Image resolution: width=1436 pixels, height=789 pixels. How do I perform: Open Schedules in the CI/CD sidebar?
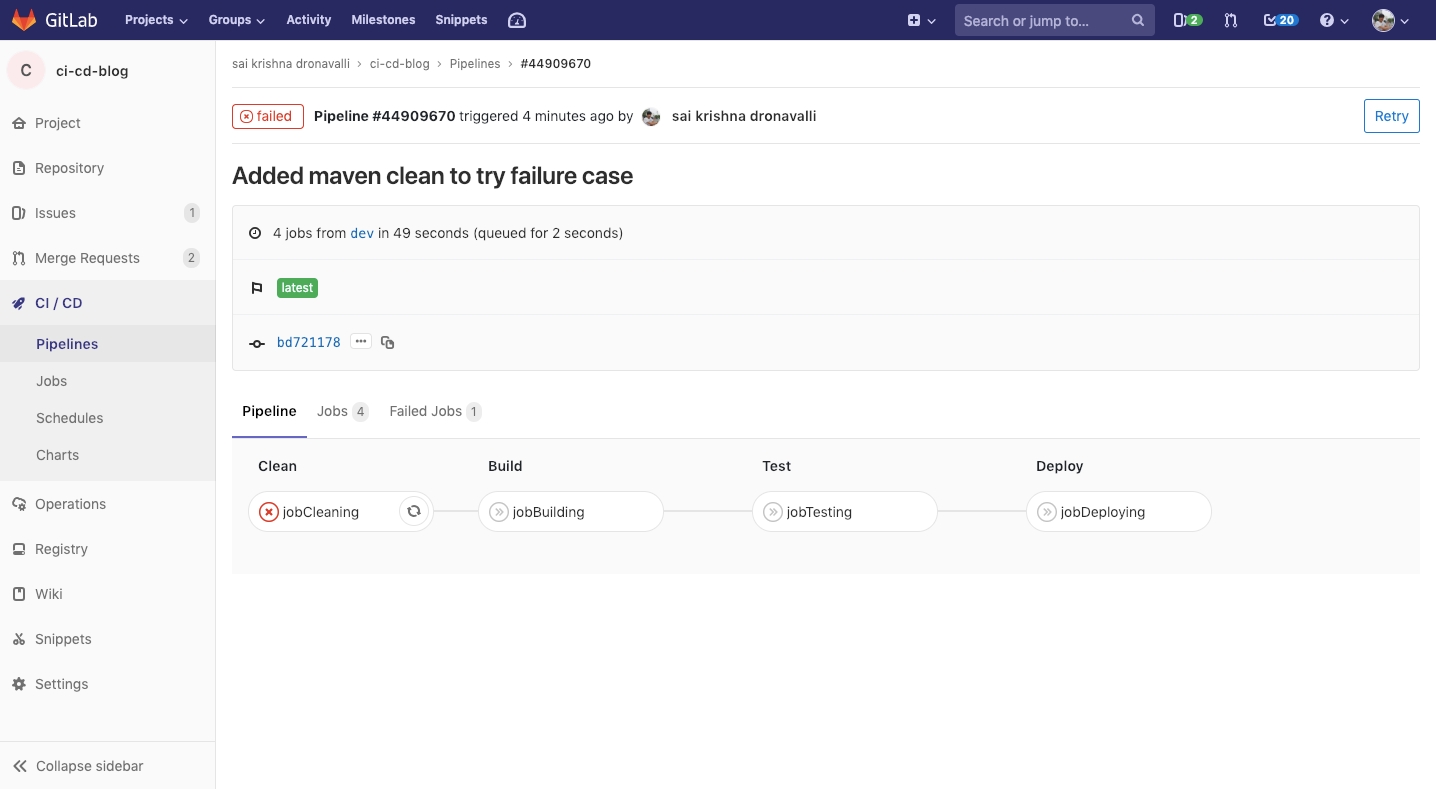pyautogui.click(x=70, y=418)
